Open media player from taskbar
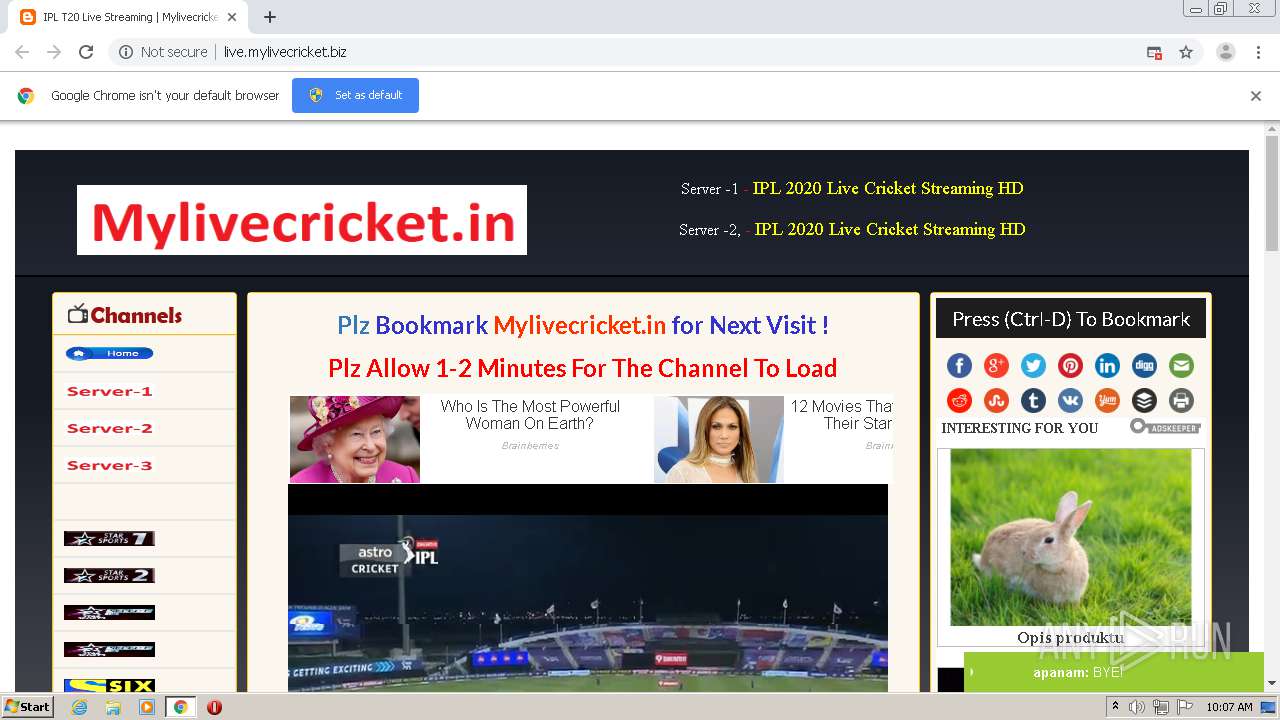The height and width of the screenshot is (720, 1280). pos(147,707)
